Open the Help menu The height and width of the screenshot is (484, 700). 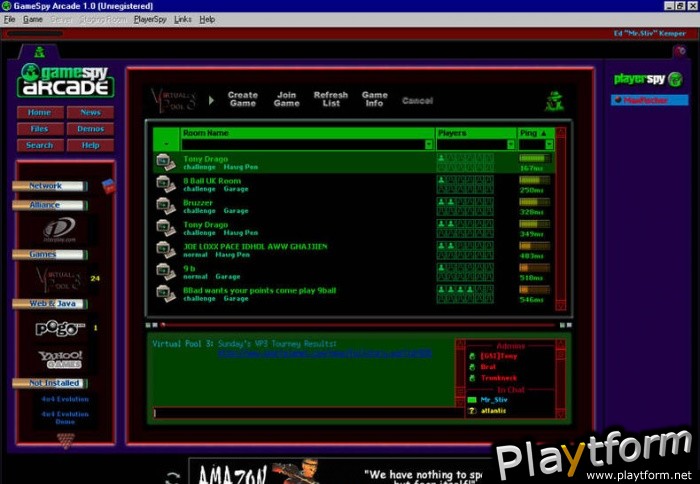[x=207, y=19]
